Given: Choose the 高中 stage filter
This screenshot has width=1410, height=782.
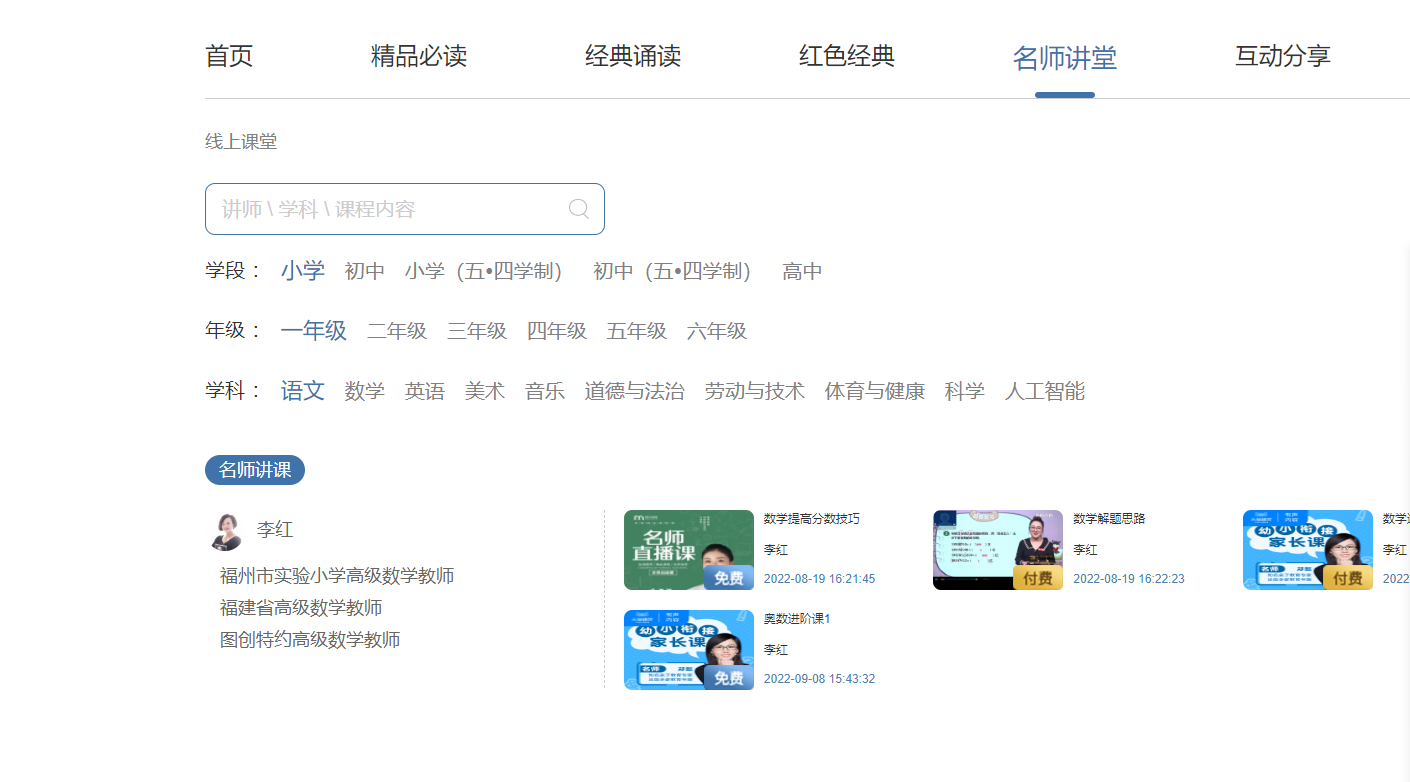Looking at the screenshot, I should coord(803,271).
